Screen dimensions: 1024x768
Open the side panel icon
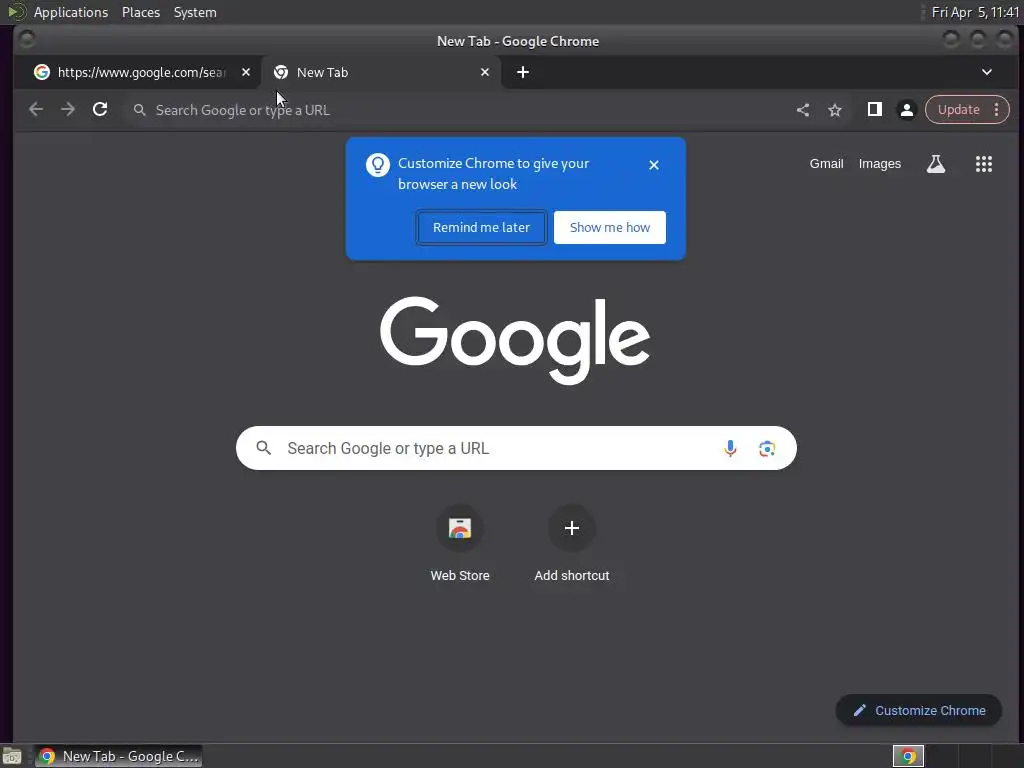click(x=874, y=110)
